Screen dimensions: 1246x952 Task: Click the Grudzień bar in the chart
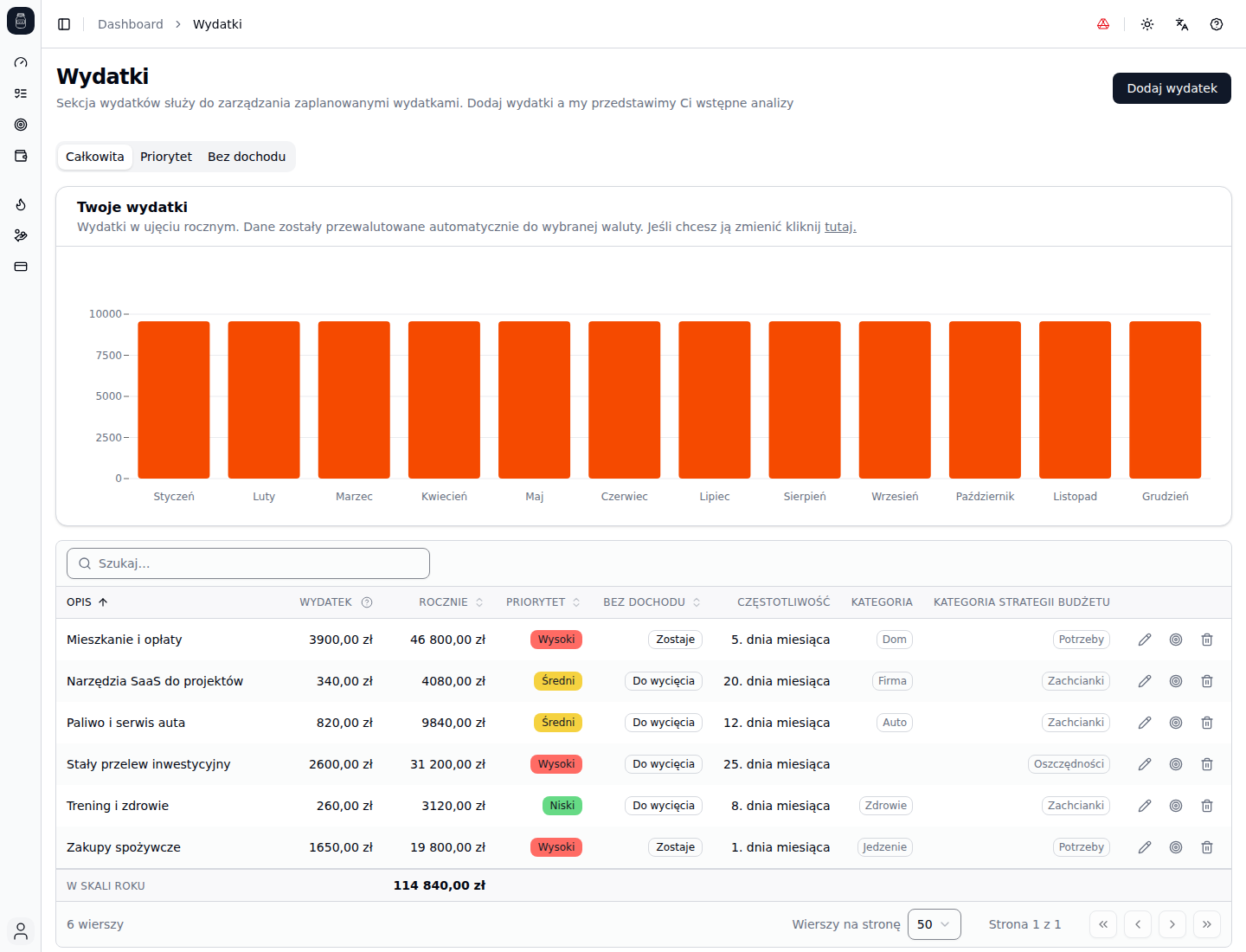tap(1166, 400)
